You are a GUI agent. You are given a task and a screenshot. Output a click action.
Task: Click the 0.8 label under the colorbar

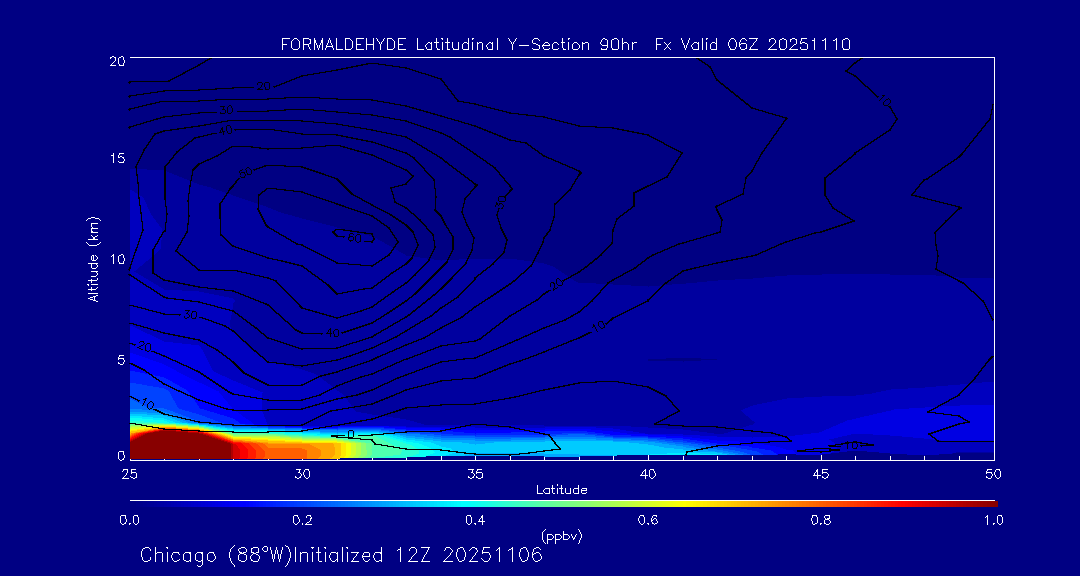821,520
